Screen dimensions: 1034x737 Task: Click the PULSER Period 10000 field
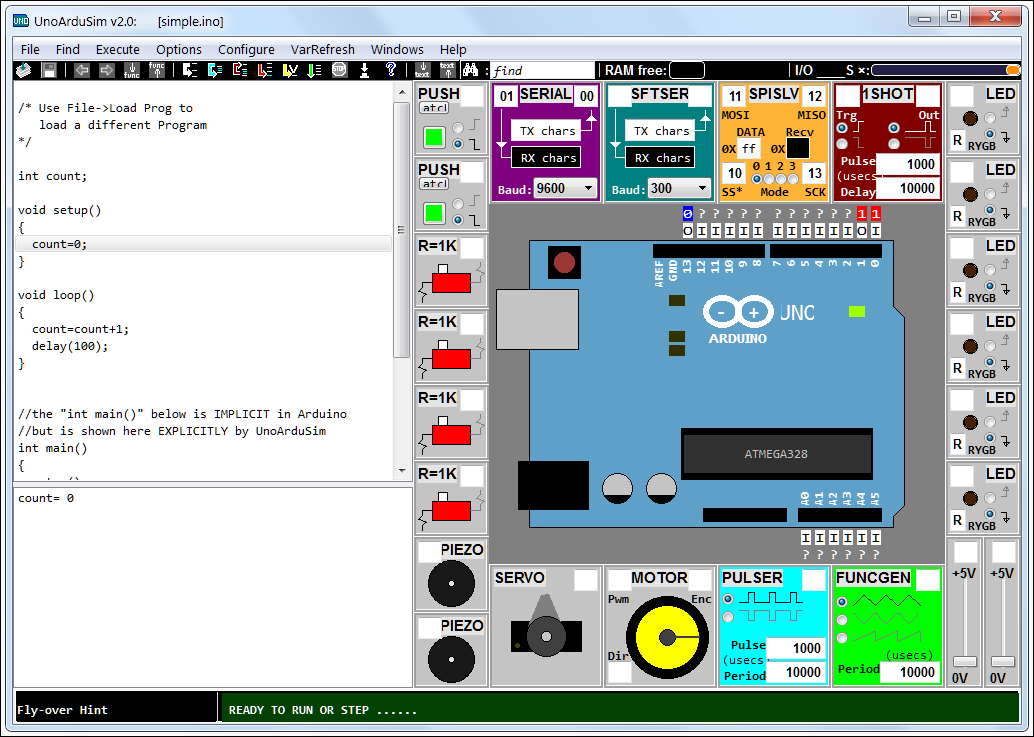point(795,672)
